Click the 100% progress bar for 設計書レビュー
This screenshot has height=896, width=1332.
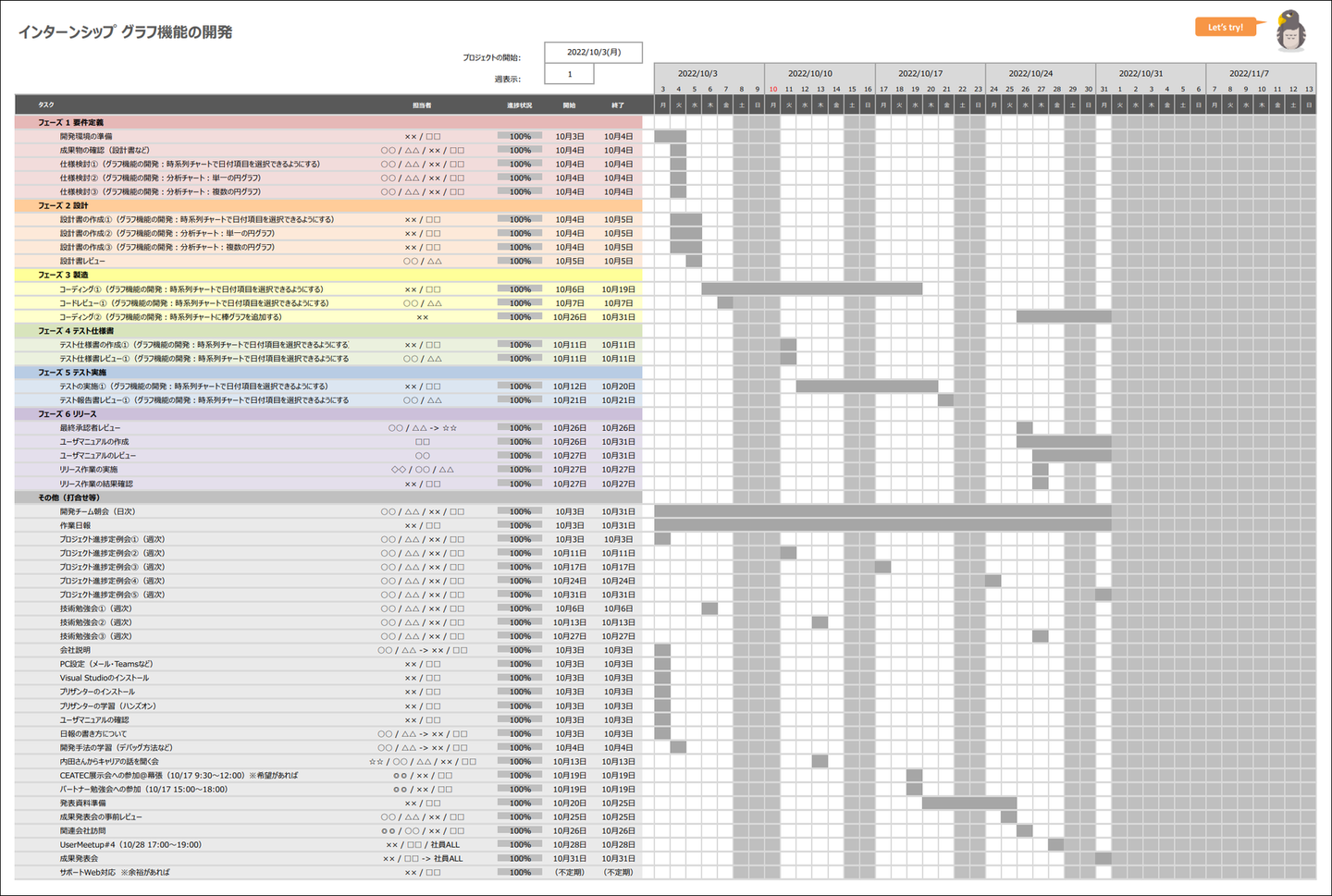point(520,261)
